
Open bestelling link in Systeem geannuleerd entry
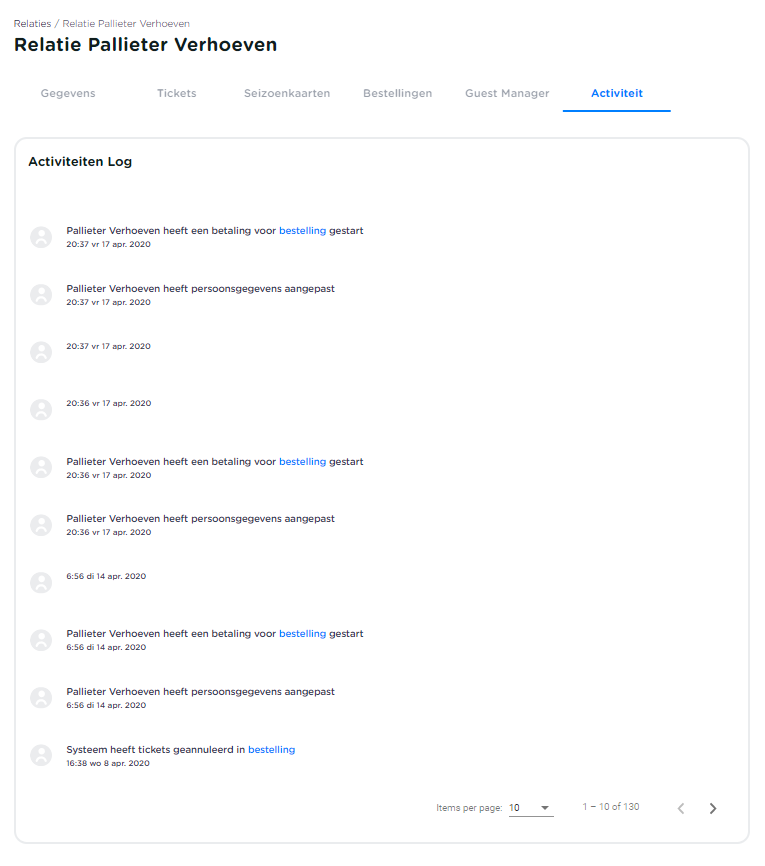pos(271,750)
